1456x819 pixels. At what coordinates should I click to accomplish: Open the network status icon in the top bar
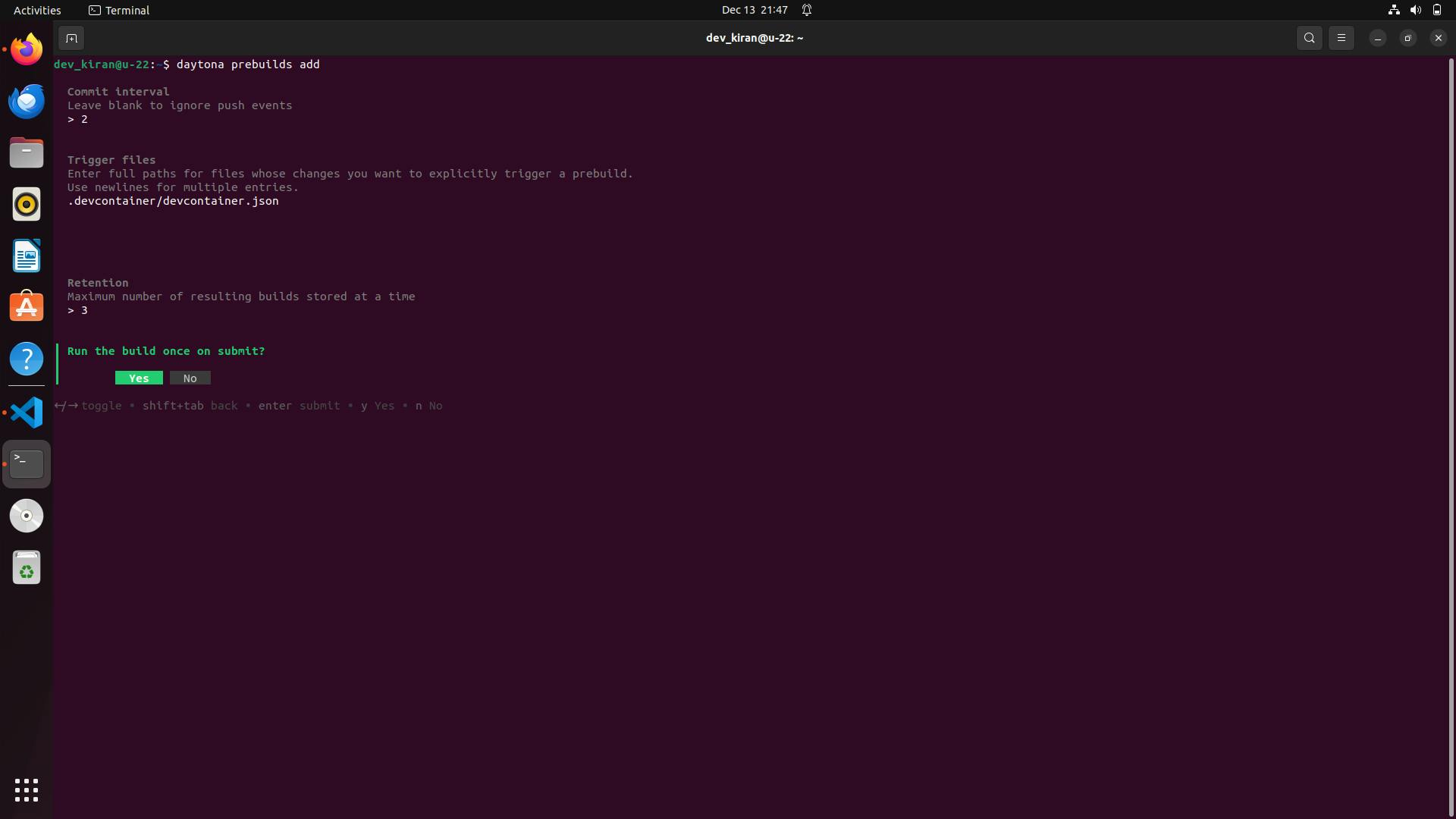pyautogui.click(x=1394, y=10)
